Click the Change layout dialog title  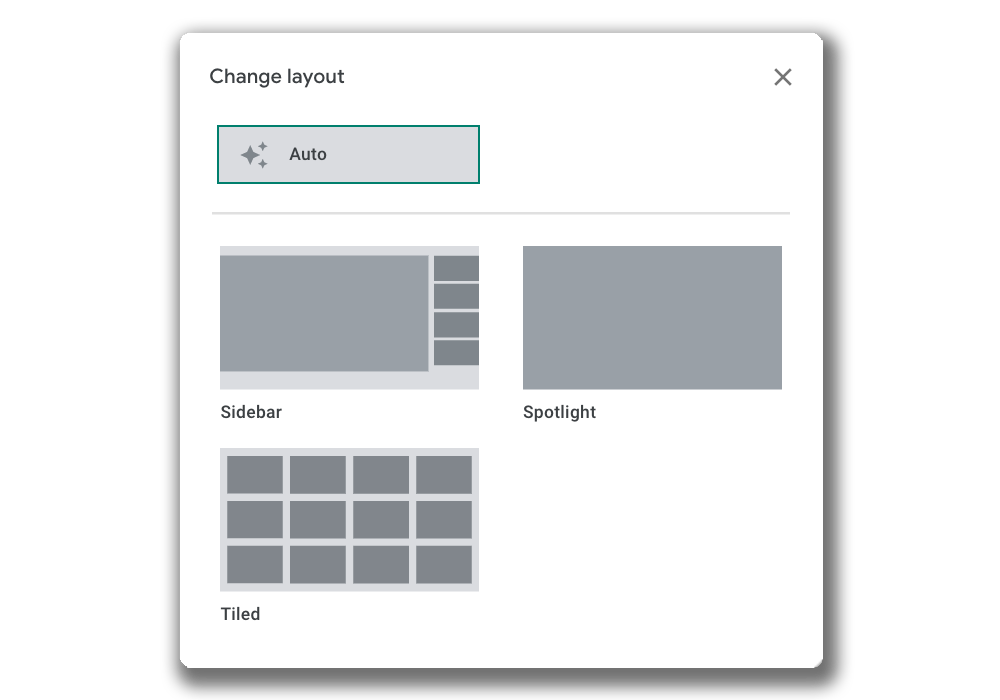coord(277,77)
